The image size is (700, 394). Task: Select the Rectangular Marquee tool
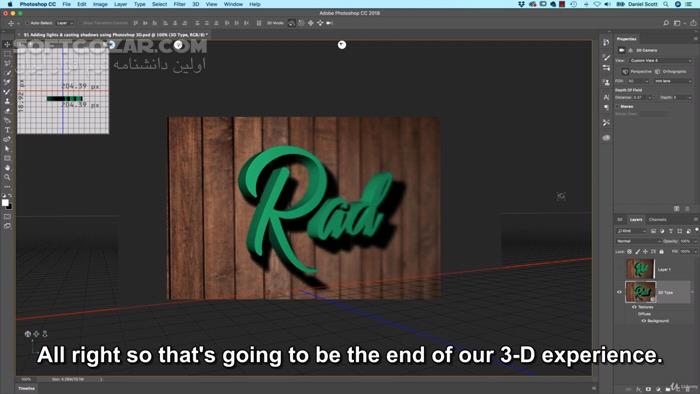click(7, 54)
